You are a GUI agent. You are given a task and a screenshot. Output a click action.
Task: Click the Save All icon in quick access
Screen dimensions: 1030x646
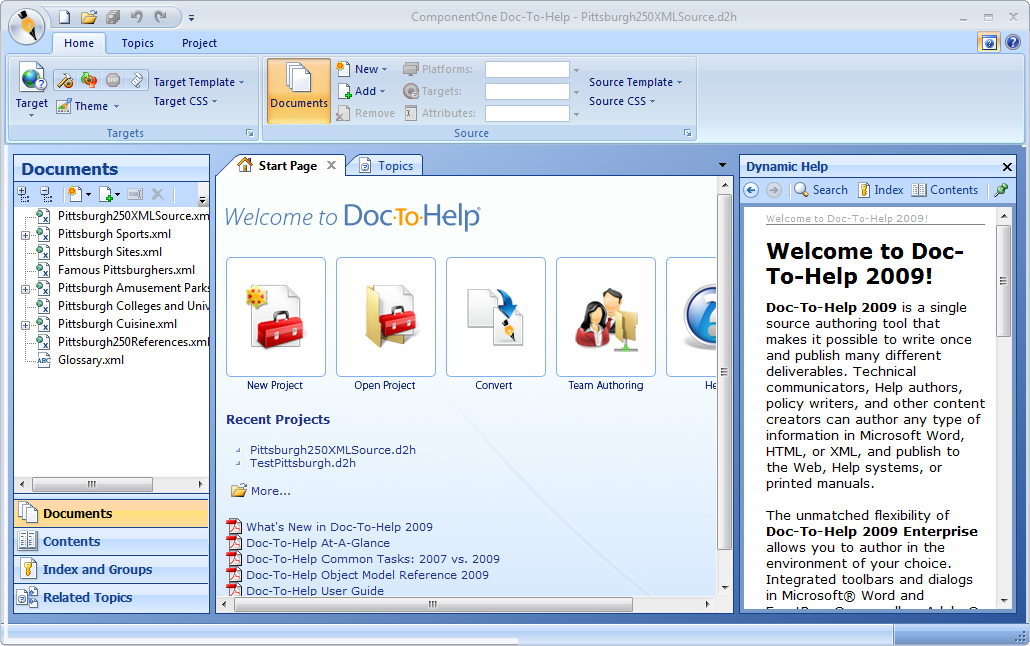coord(113,17)
